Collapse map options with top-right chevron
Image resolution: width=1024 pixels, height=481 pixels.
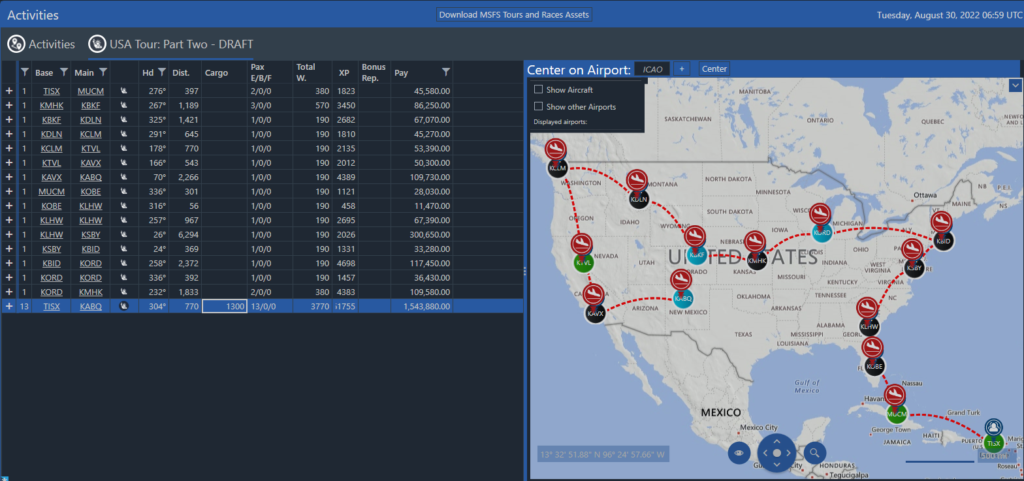(x=1014, y=85)
